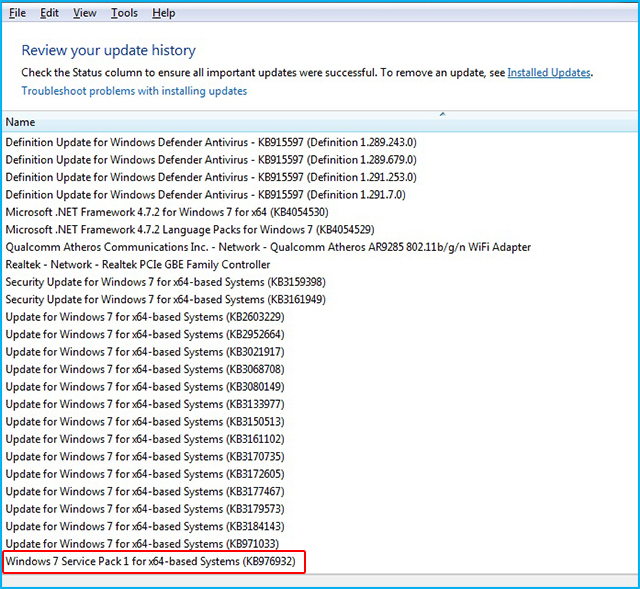The image size is (640, 589).
Task: Select Update KB3150513 row
Action: (145, 422)
